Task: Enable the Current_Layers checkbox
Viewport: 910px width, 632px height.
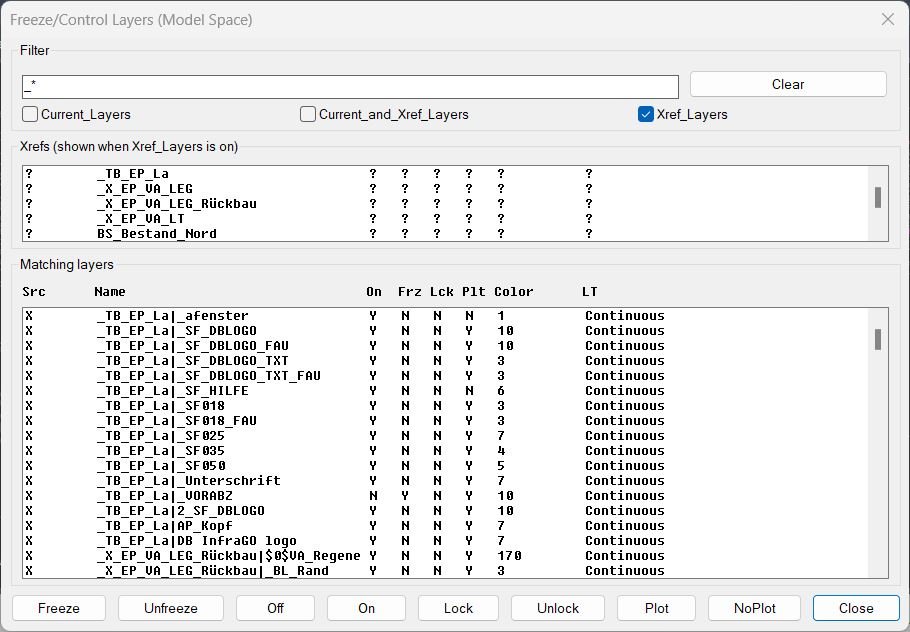Action: tap(31, 114)
